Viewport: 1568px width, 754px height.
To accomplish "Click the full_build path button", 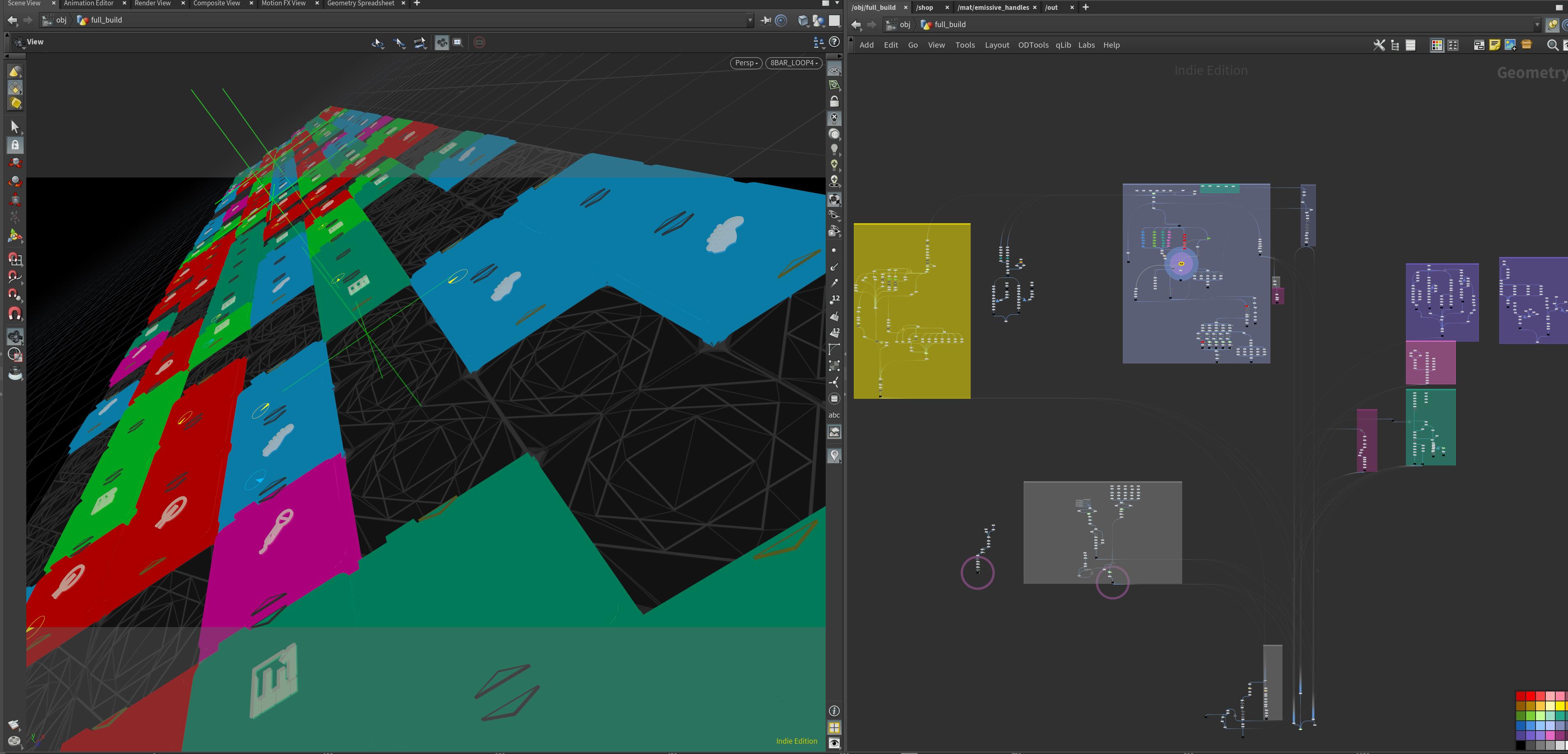I will tap(949, 25).
